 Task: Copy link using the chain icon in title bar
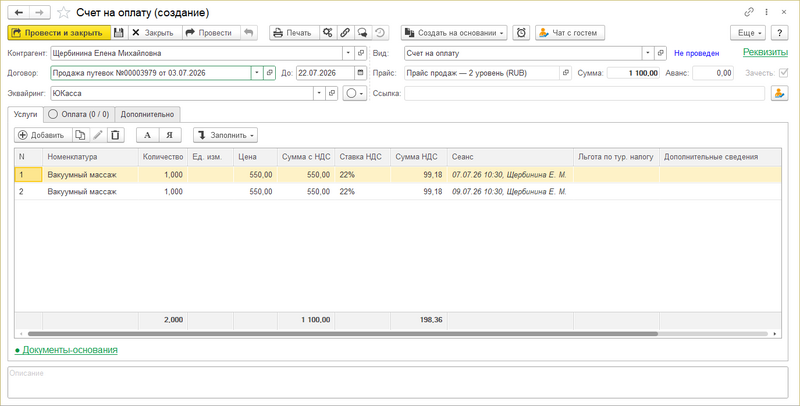tap(749, 12)
